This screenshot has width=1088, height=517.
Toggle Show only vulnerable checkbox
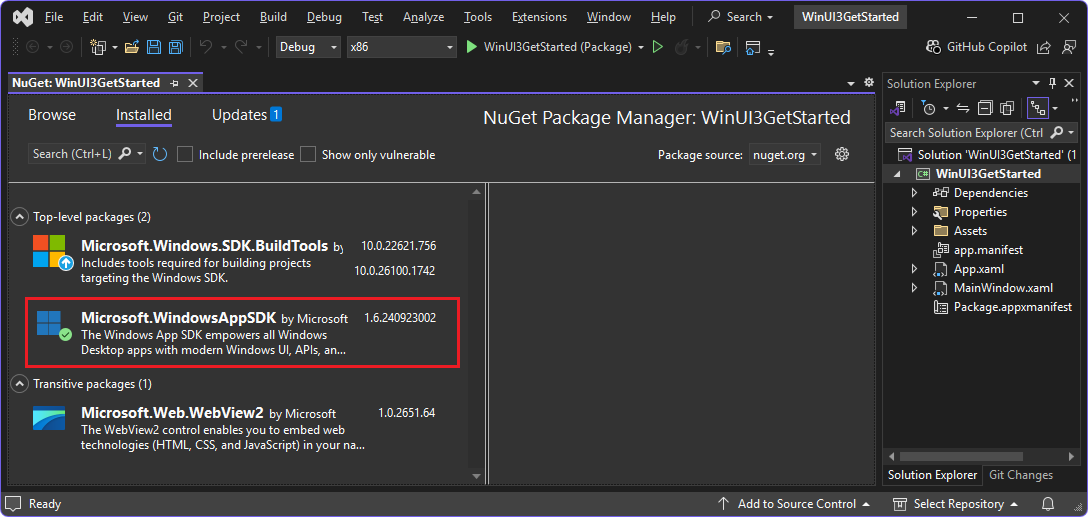[x=308, y=154]
